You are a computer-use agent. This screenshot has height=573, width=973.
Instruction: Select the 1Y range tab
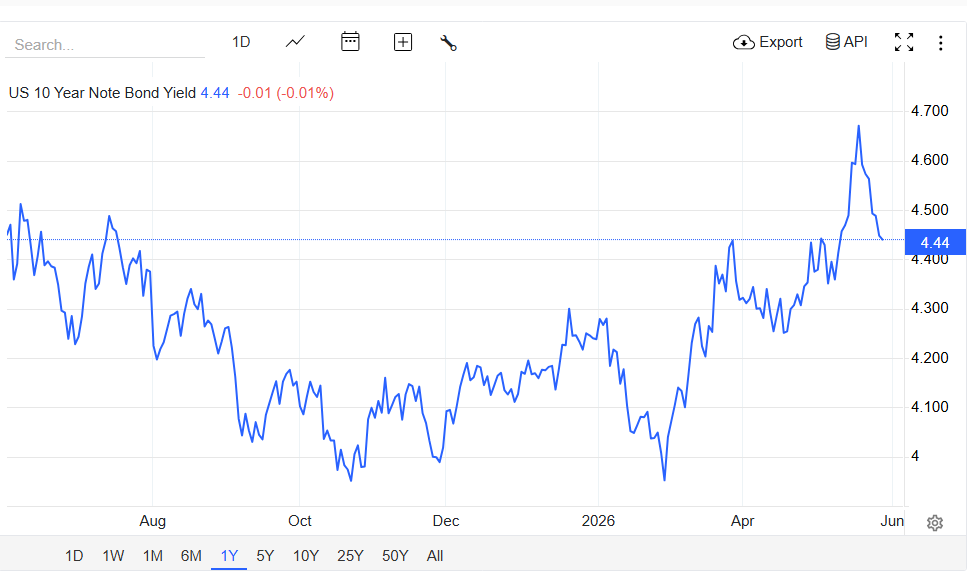tap(229, 556)
